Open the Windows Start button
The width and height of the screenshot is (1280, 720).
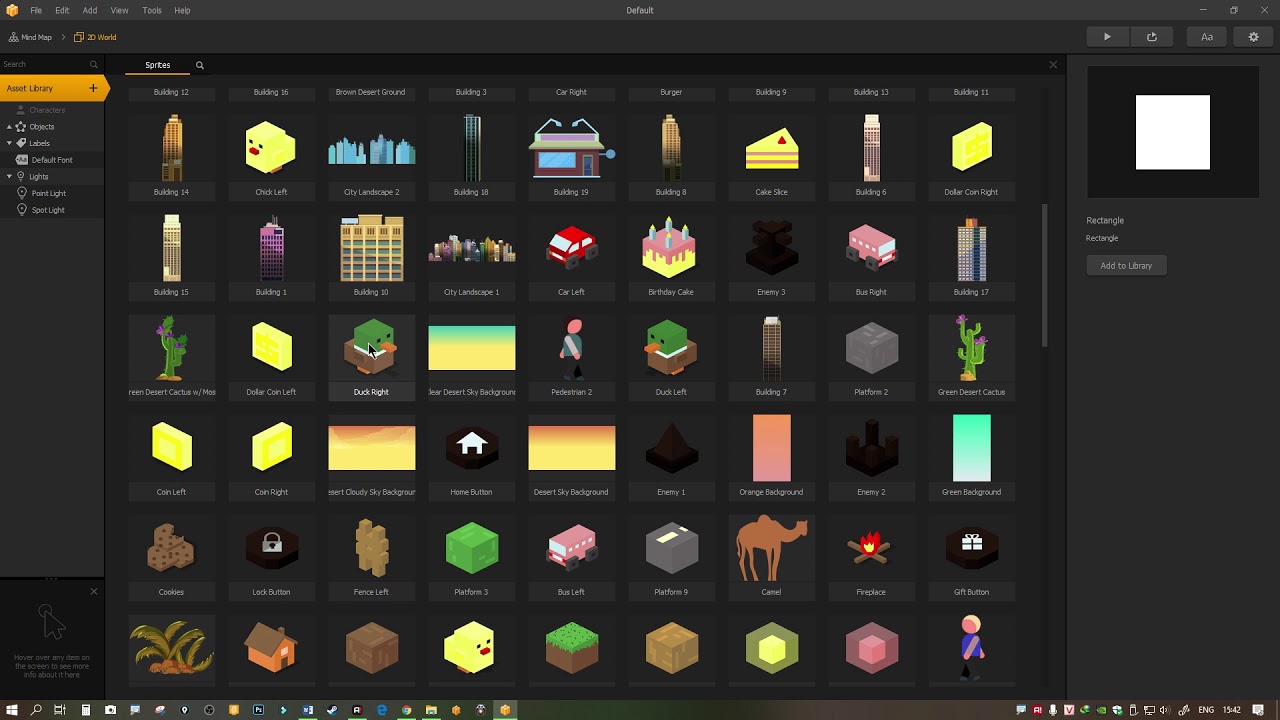click(x=12, y=710)
